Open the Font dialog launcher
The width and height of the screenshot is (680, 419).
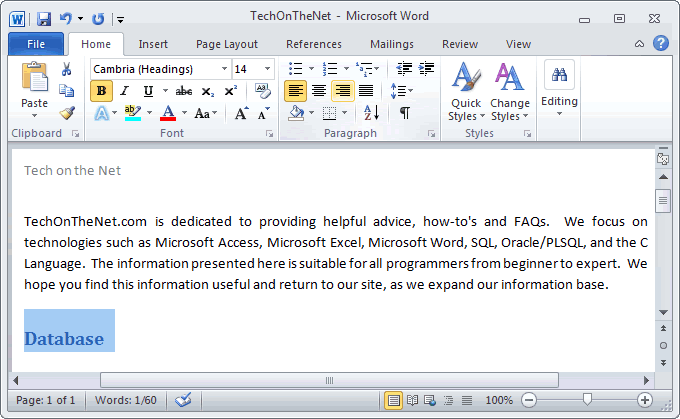pos(269,134)
